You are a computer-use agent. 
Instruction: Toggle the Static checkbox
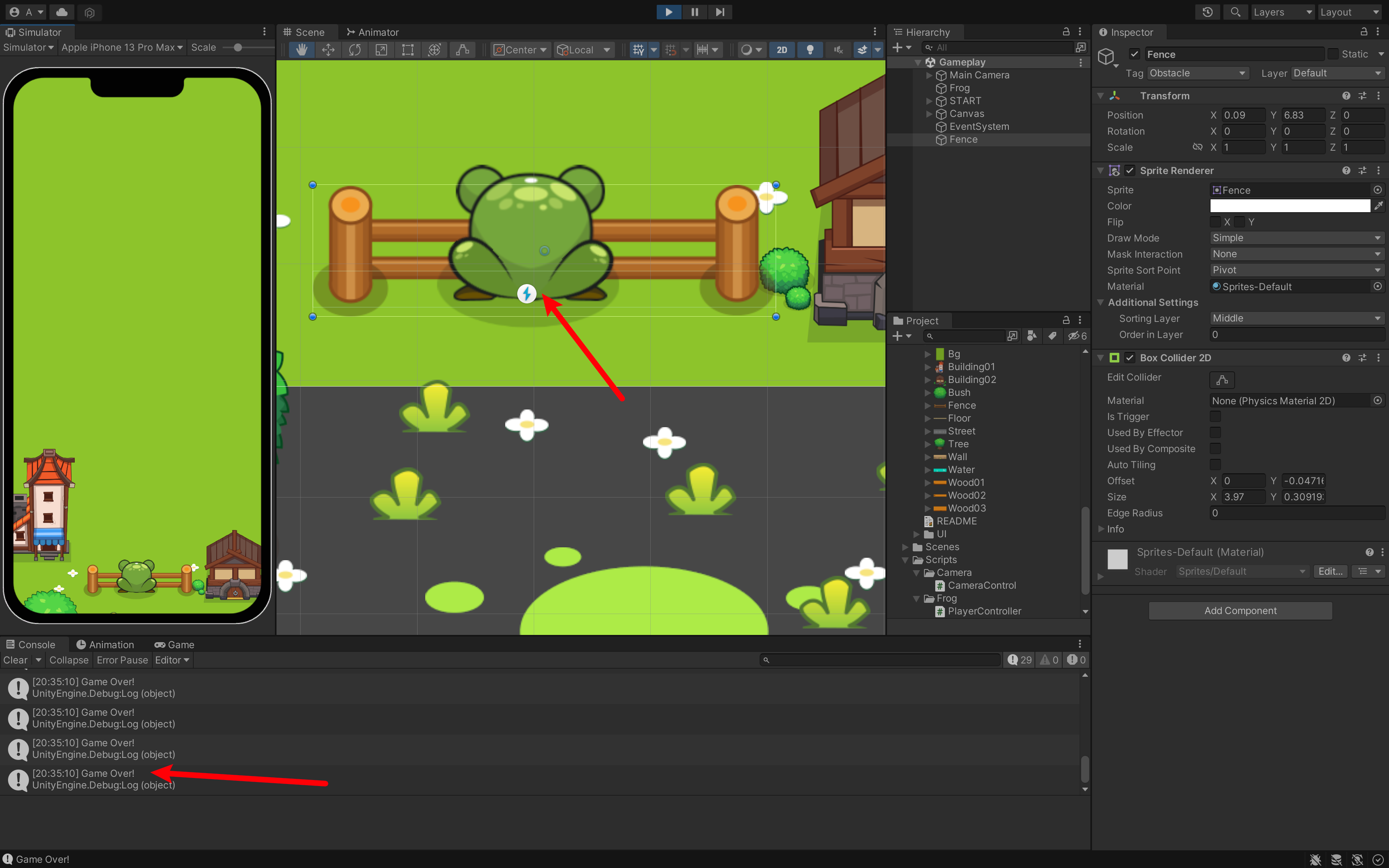(x=1333, y=54)
